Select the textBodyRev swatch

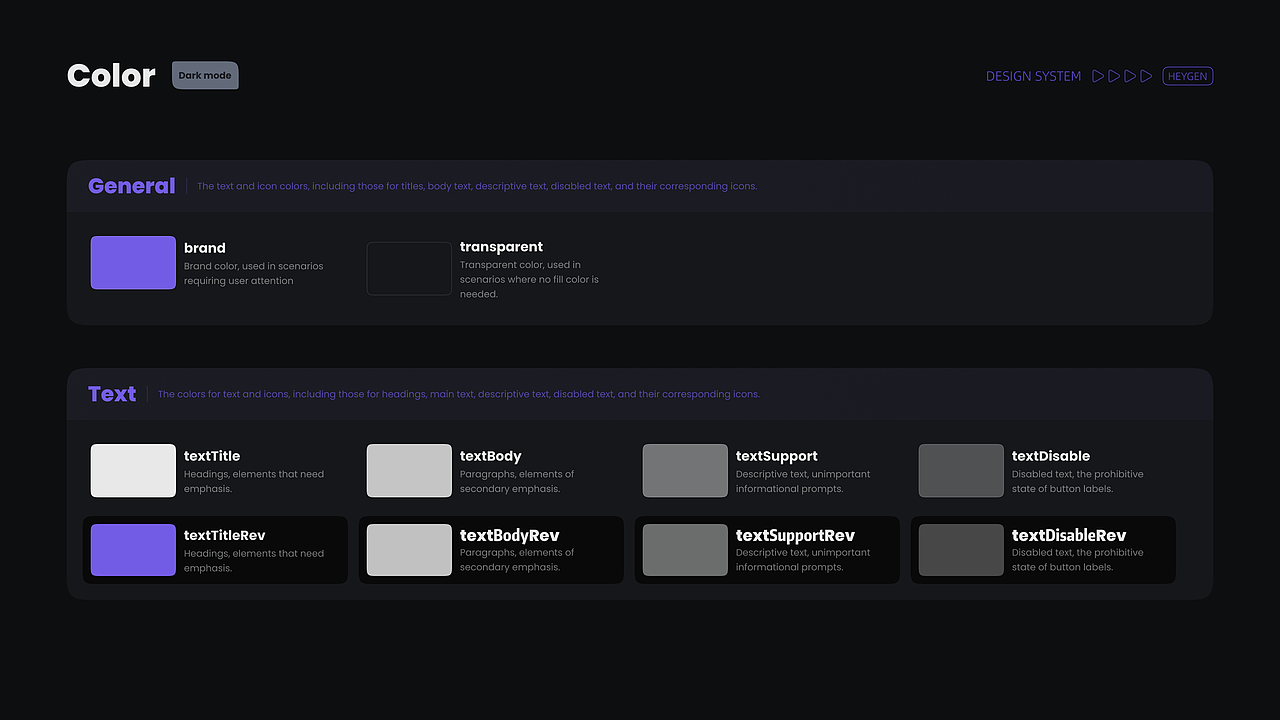point(409,550)
